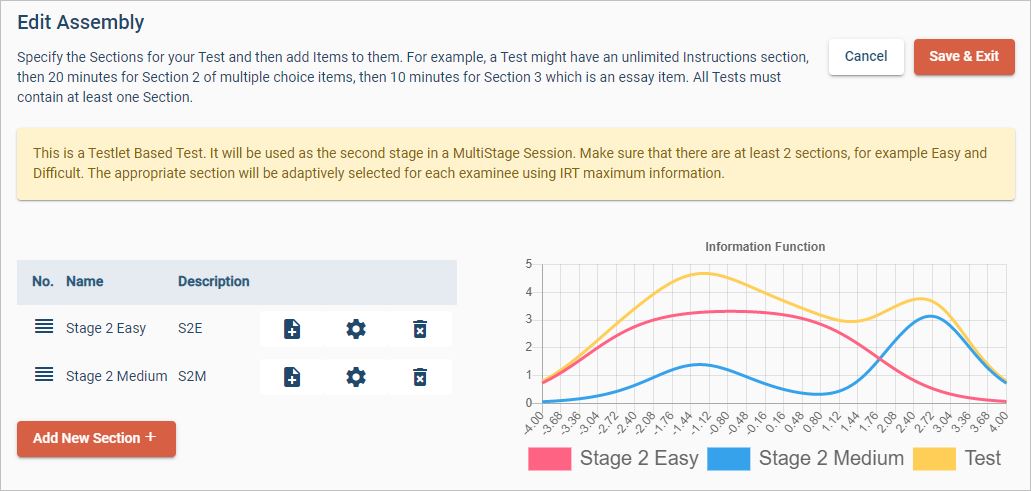Select the Stage 2 Medium section name
1031x491 pixels.
click(x=116, y=376)
